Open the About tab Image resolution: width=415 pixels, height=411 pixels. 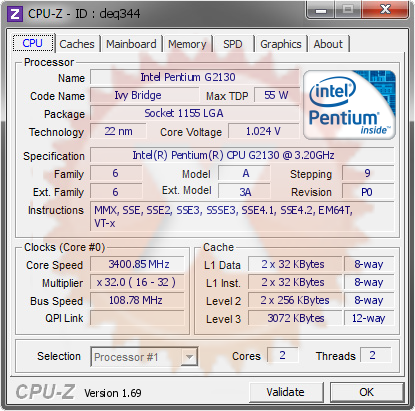[328, 44]
